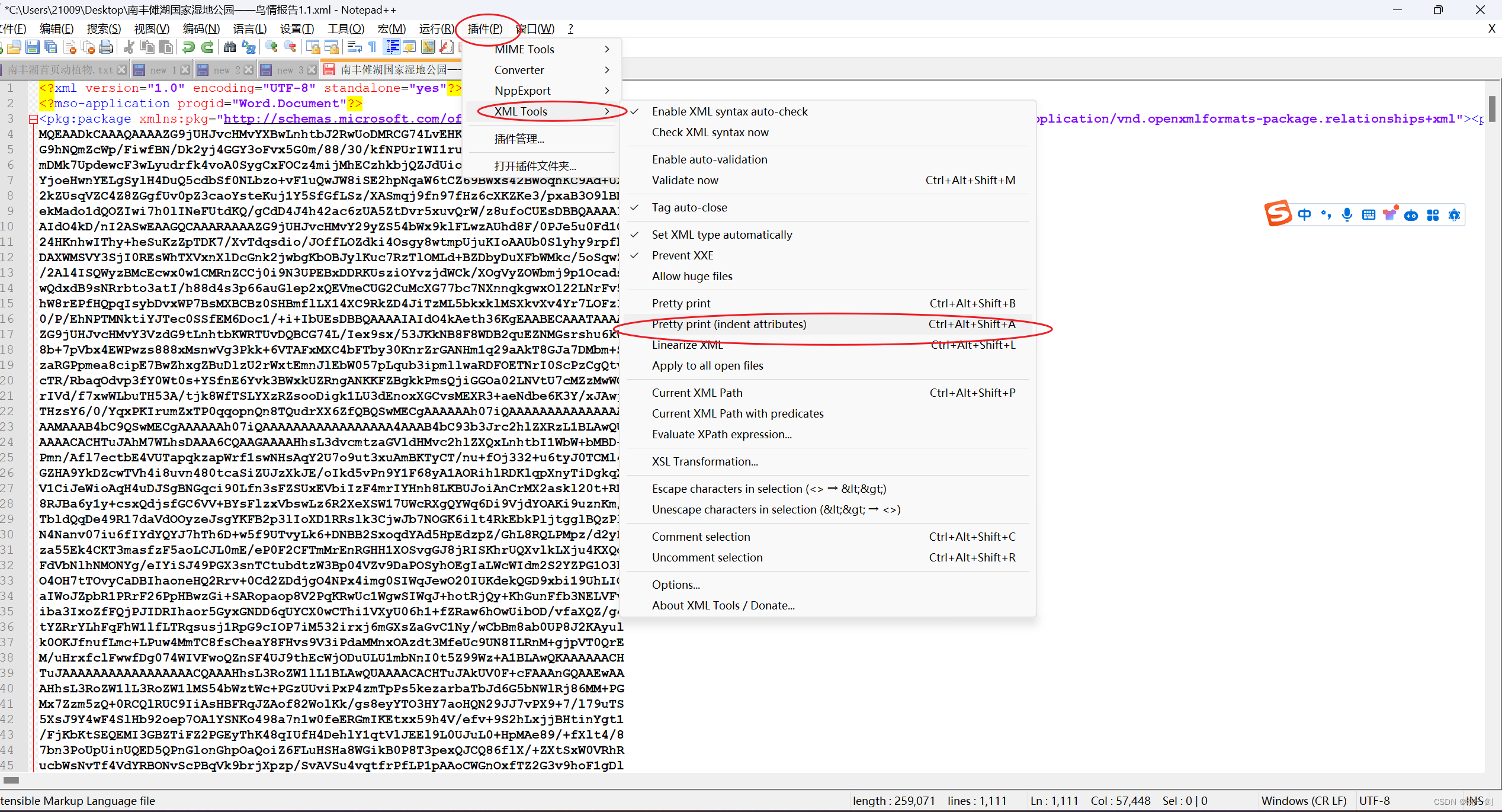Image resolution: width=1502 pixels, height=812 pixels.
Task: Click the Find binoculars toolbar icon
Action: 230,47
